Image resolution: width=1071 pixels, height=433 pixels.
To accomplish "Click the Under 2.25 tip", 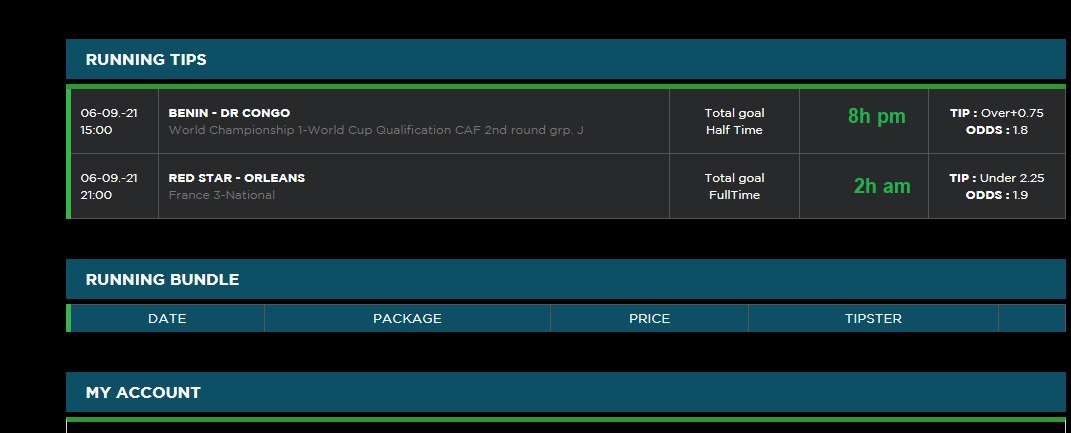I will 1012,178.
